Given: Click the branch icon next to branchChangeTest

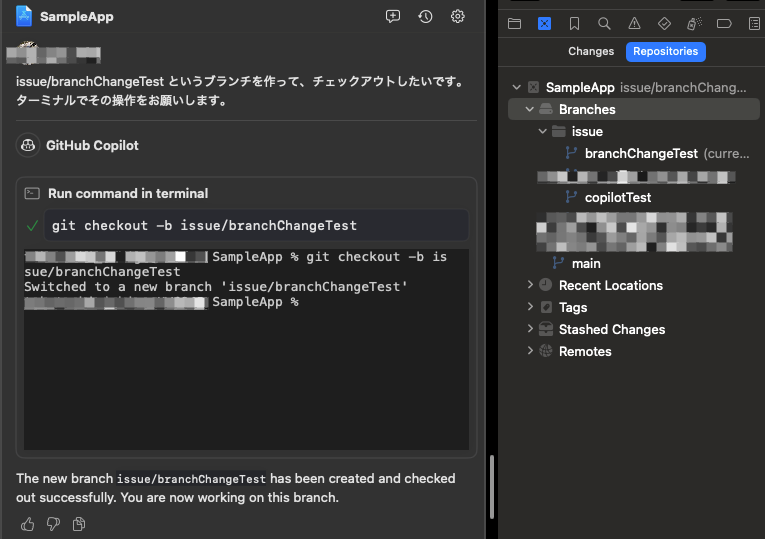Looking at the screenshot, I should tap(571, 153).
